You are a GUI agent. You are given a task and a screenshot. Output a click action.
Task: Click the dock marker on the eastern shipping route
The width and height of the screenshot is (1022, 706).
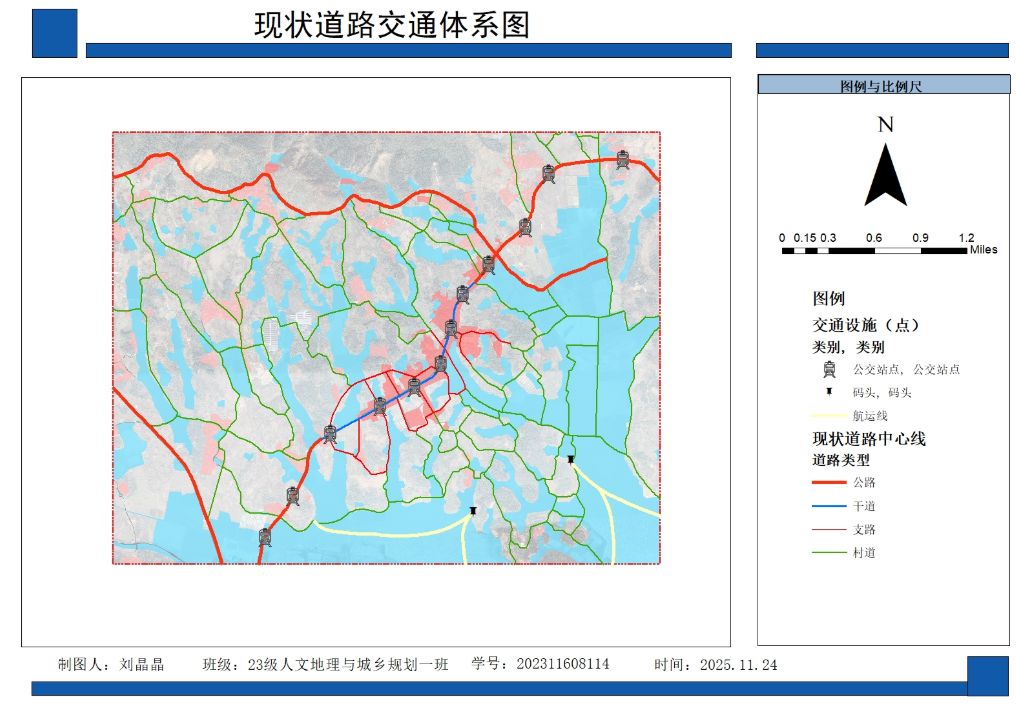(571, 459)
